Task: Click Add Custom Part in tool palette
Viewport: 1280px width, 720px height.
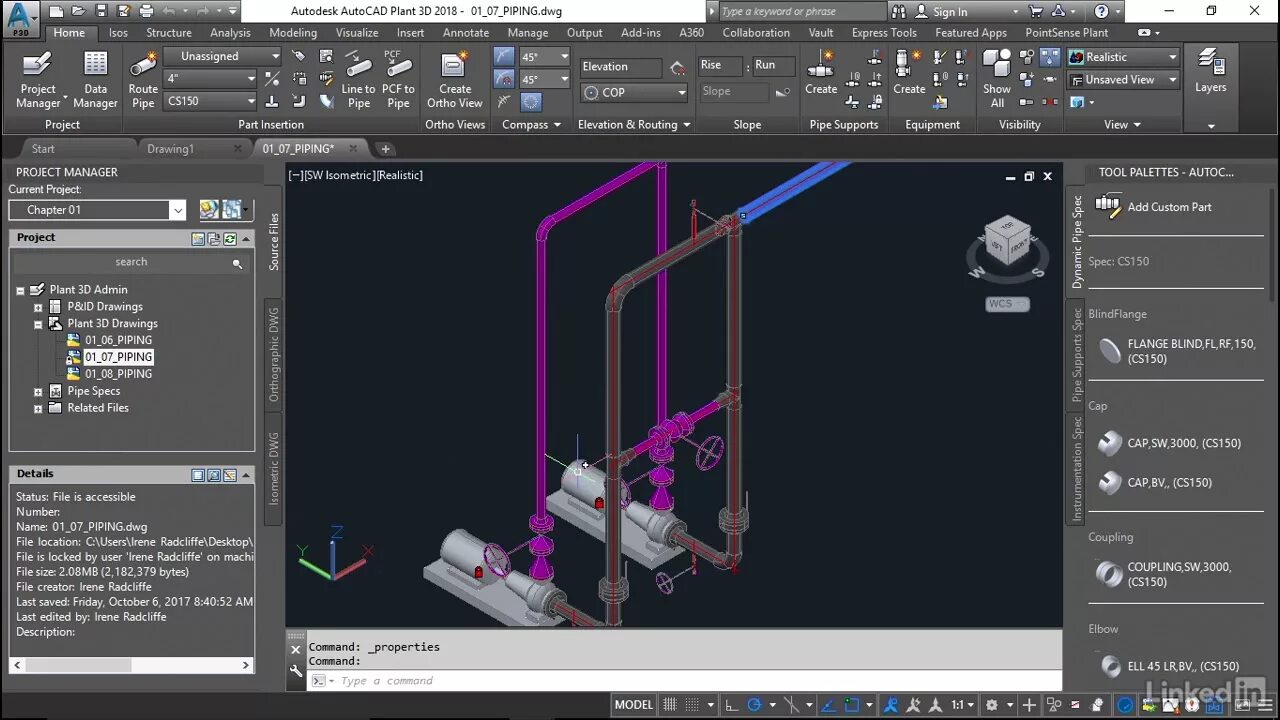Action: 1168,207
